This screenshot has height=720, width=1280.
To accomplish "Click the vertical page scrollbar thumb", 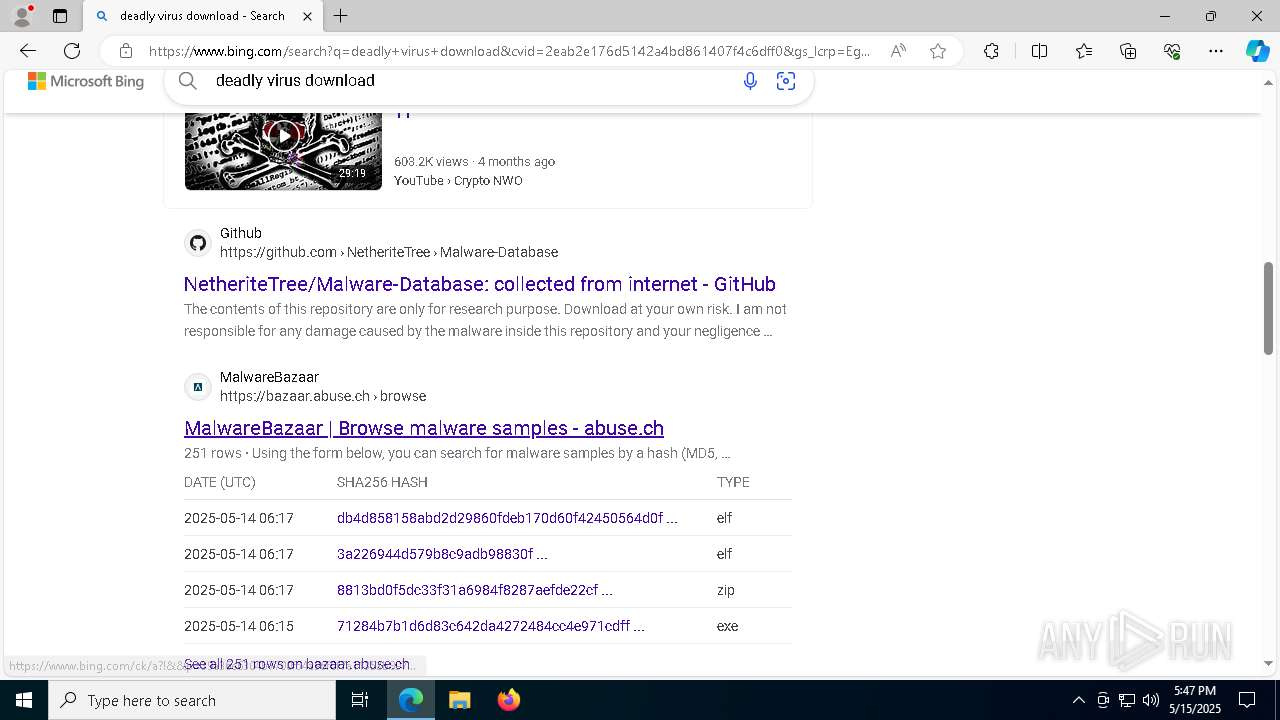I will (x=1268, y=308).
